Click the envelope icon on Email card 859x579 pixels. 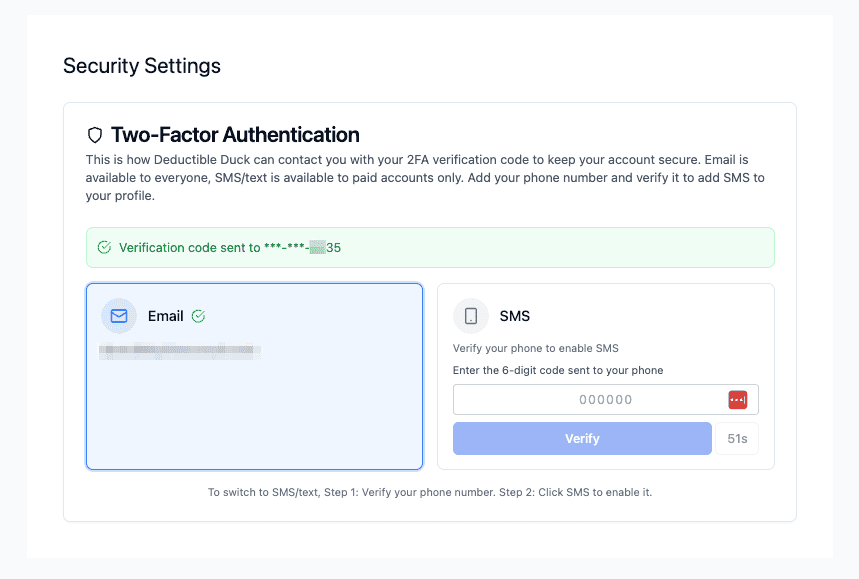119,316
